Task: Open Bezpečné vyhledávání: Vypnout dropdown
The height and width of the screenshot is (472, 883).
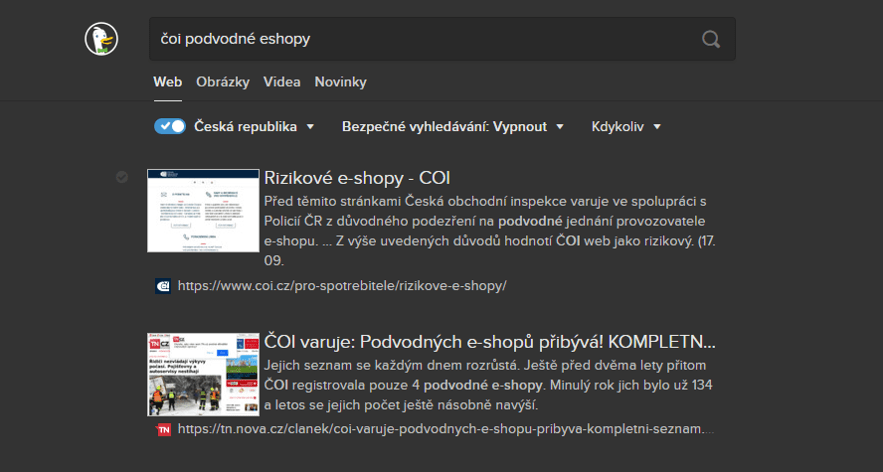Action: point(453,126)
